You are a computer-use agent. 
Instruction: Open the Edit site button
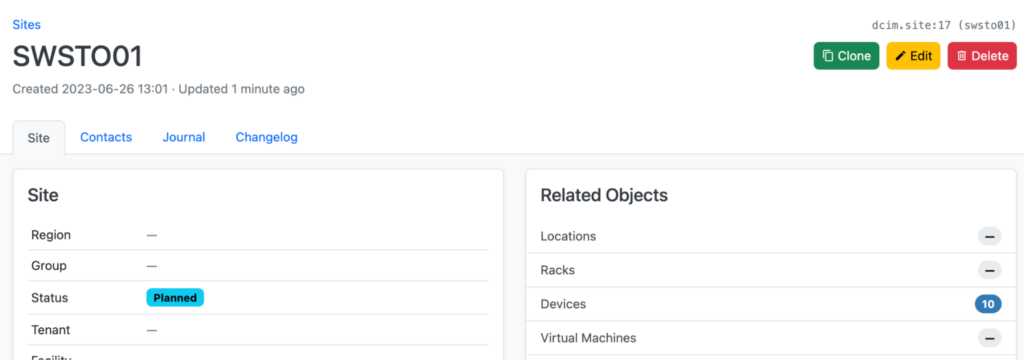click(913, 56)
